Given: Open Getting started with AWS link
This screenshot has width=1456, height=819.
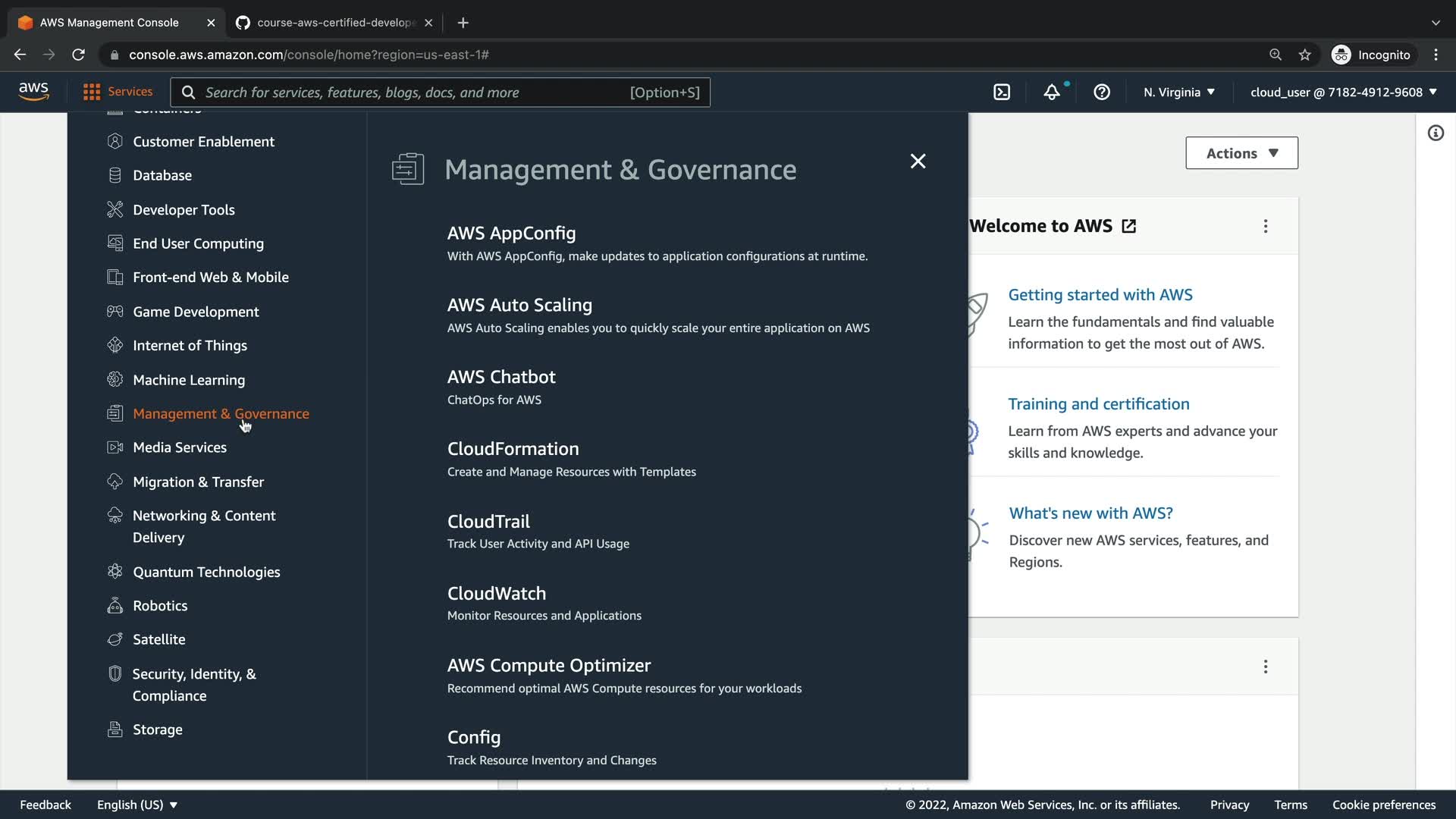Looking at the screenshot, I should (1100, 295).
